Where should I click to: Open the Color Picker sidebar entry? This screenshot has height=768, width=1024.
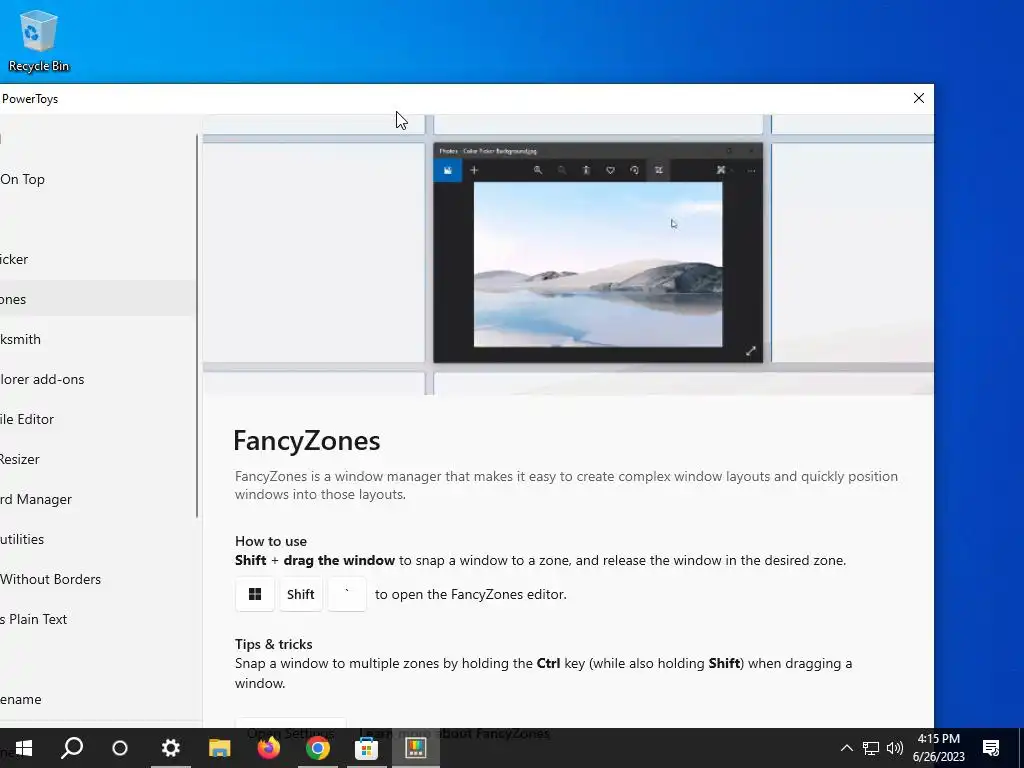point(97,259)
